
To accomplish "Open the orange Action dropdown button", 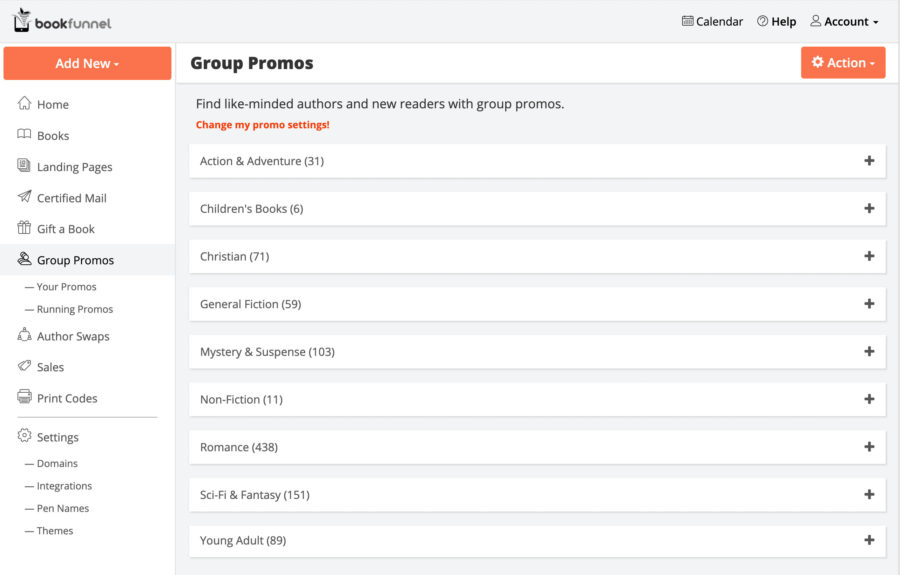I will pyautogui.click(x=843, y=63).
